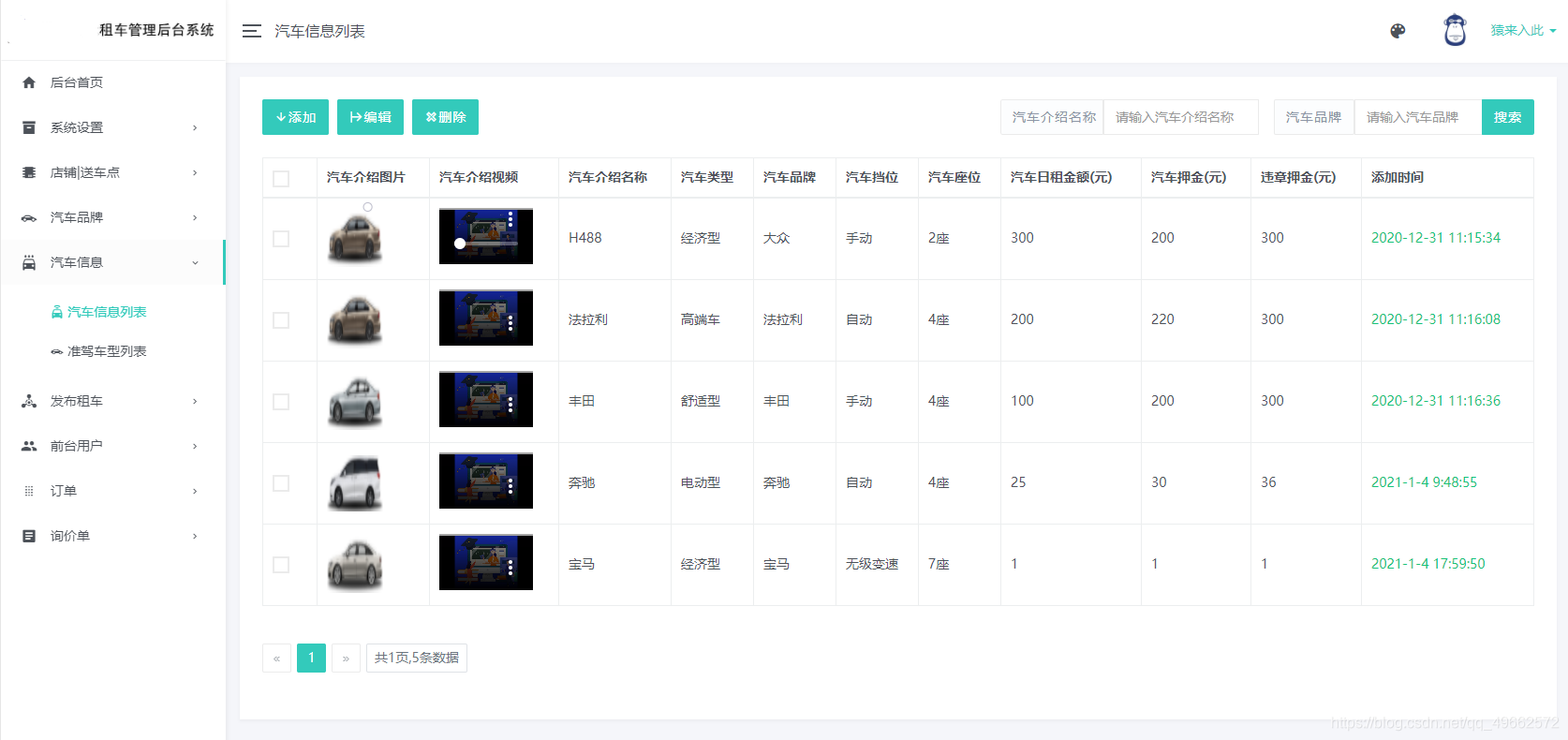Focus the 汽车介绍名称 search input

(x=1180, y=117)
